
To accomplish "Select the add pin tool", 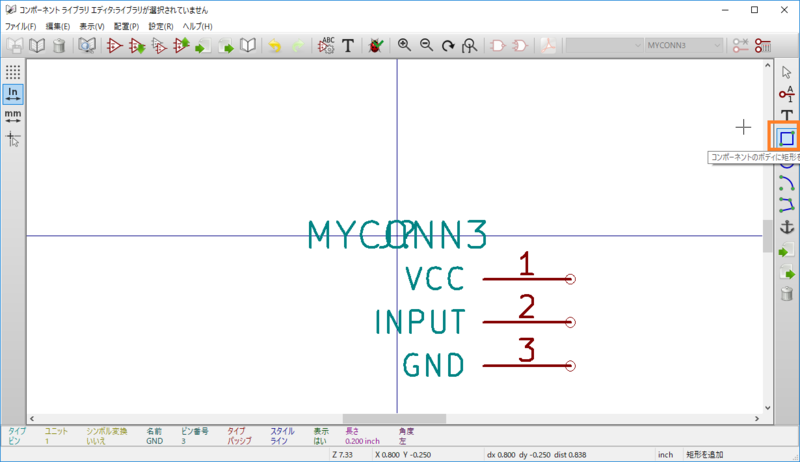I will pos(786,94).
